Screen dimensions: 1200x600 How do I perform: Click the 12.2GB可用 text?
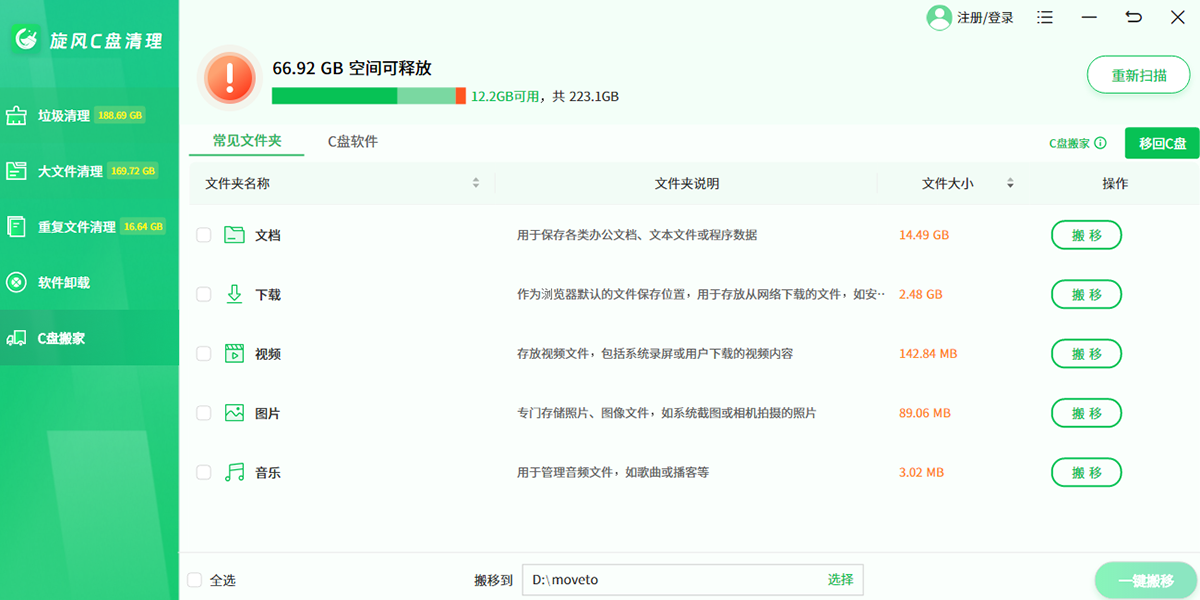(x=505, y=97)
